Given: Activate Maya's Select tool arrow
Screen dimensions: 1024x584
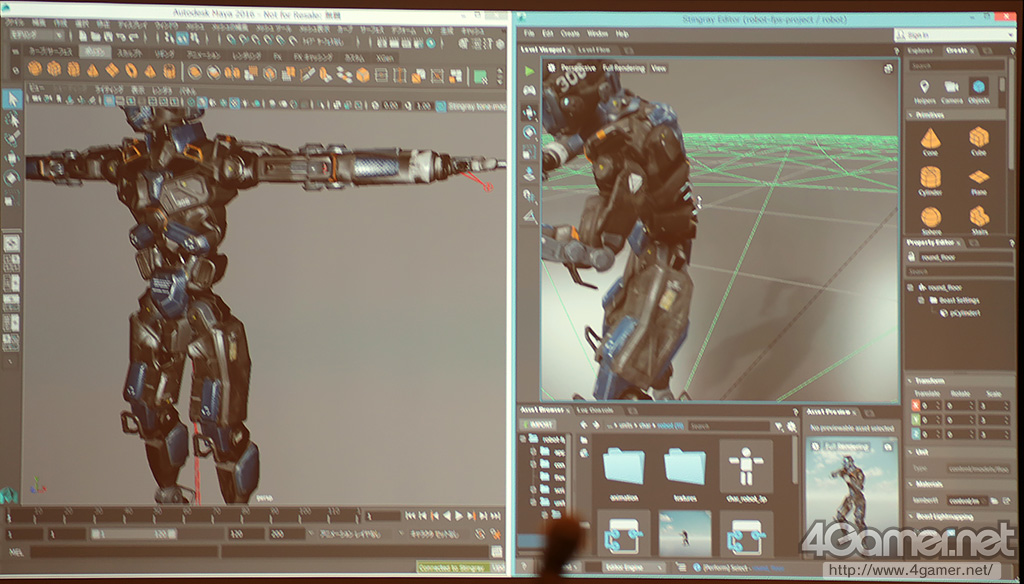Looking at the screenshot, I should 12,98.
